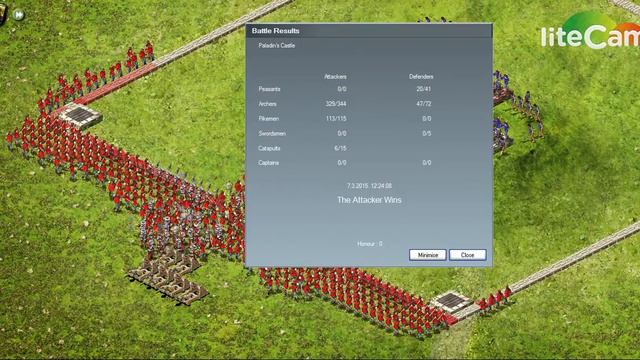This screenshot has height=360, width=640.
Task: Click the Battle Results title bar
Action: 369,31
